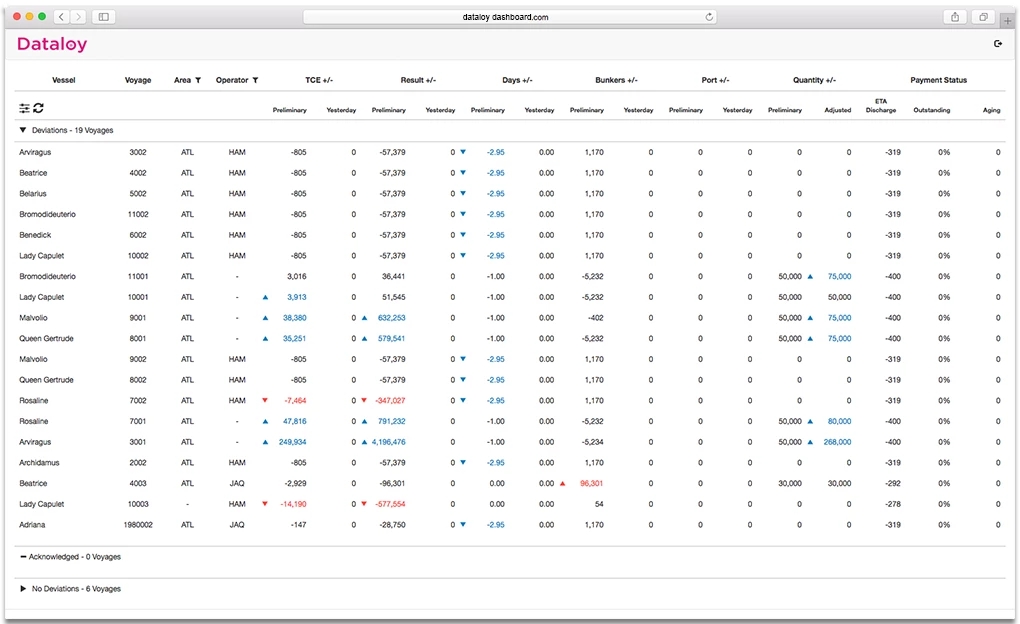Show the Safari sidebar
The width and height of the screenshot is (1020, 624).
(x=104, y=17)
